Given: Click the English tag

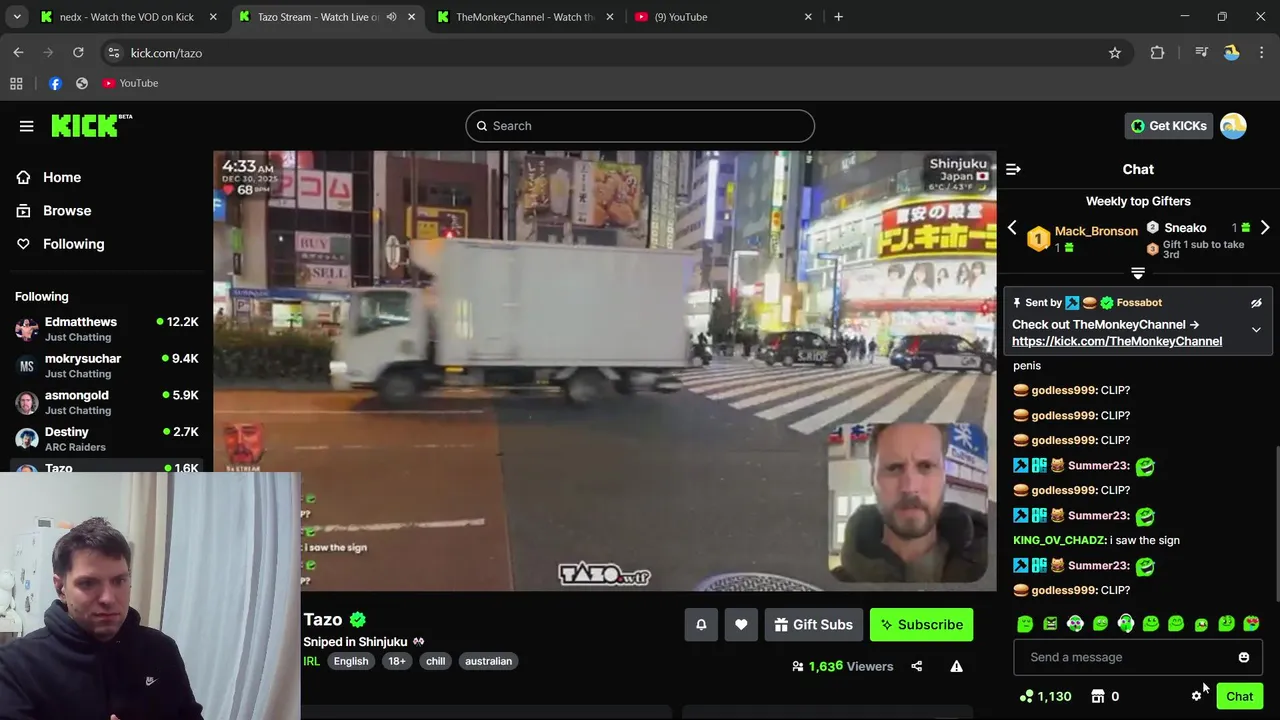Looking at the screenshot, I should (x=351, y=661).
